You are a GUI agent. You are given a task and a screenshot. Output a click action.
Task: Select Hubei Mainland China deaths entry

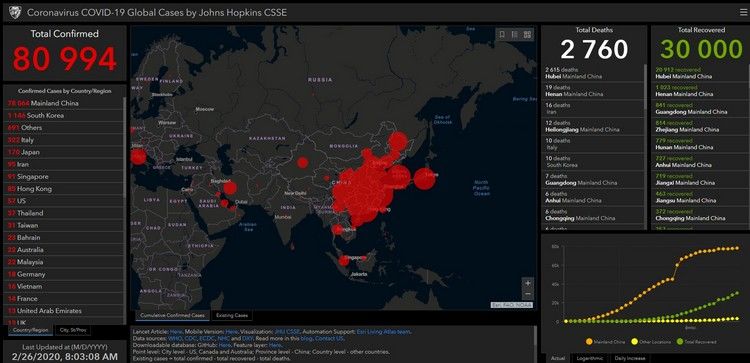click(x=593, y=73)
